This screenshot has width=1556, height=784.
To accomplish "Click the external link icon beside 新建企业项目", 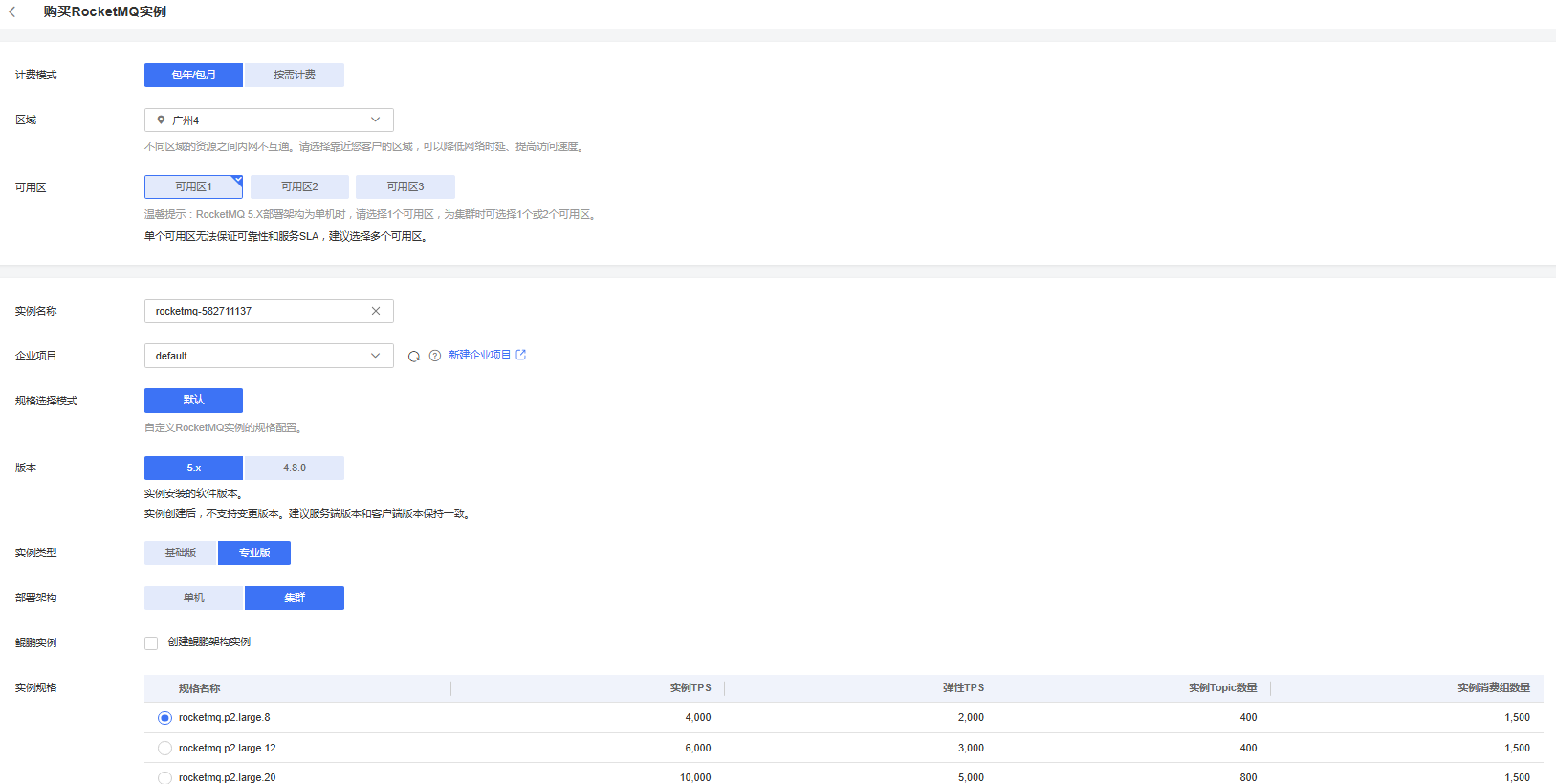I will click(521, 355).
